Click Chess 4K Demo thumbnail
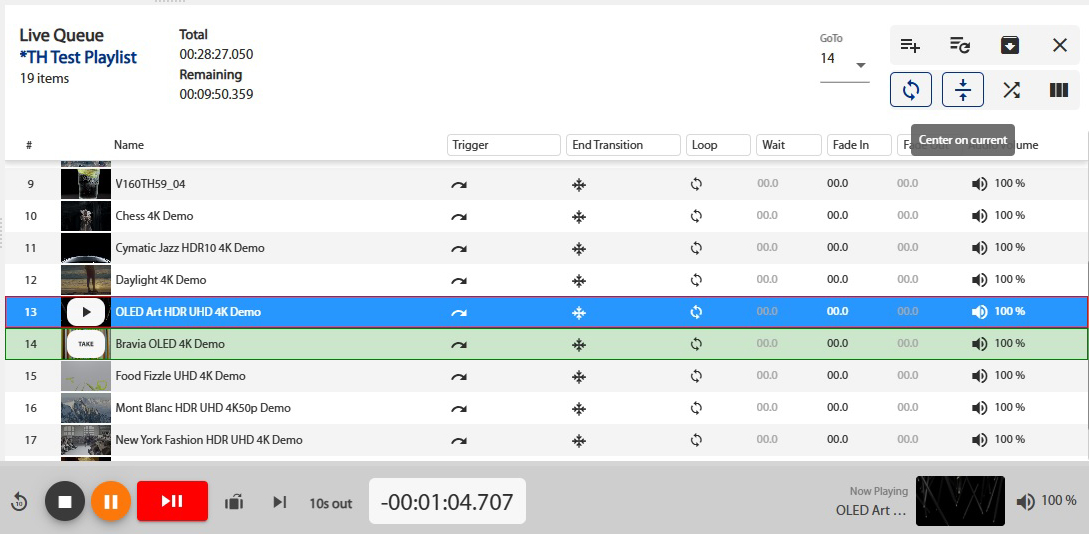The image size is (1089, 534). pyautogui.click(x=86, y=216)
